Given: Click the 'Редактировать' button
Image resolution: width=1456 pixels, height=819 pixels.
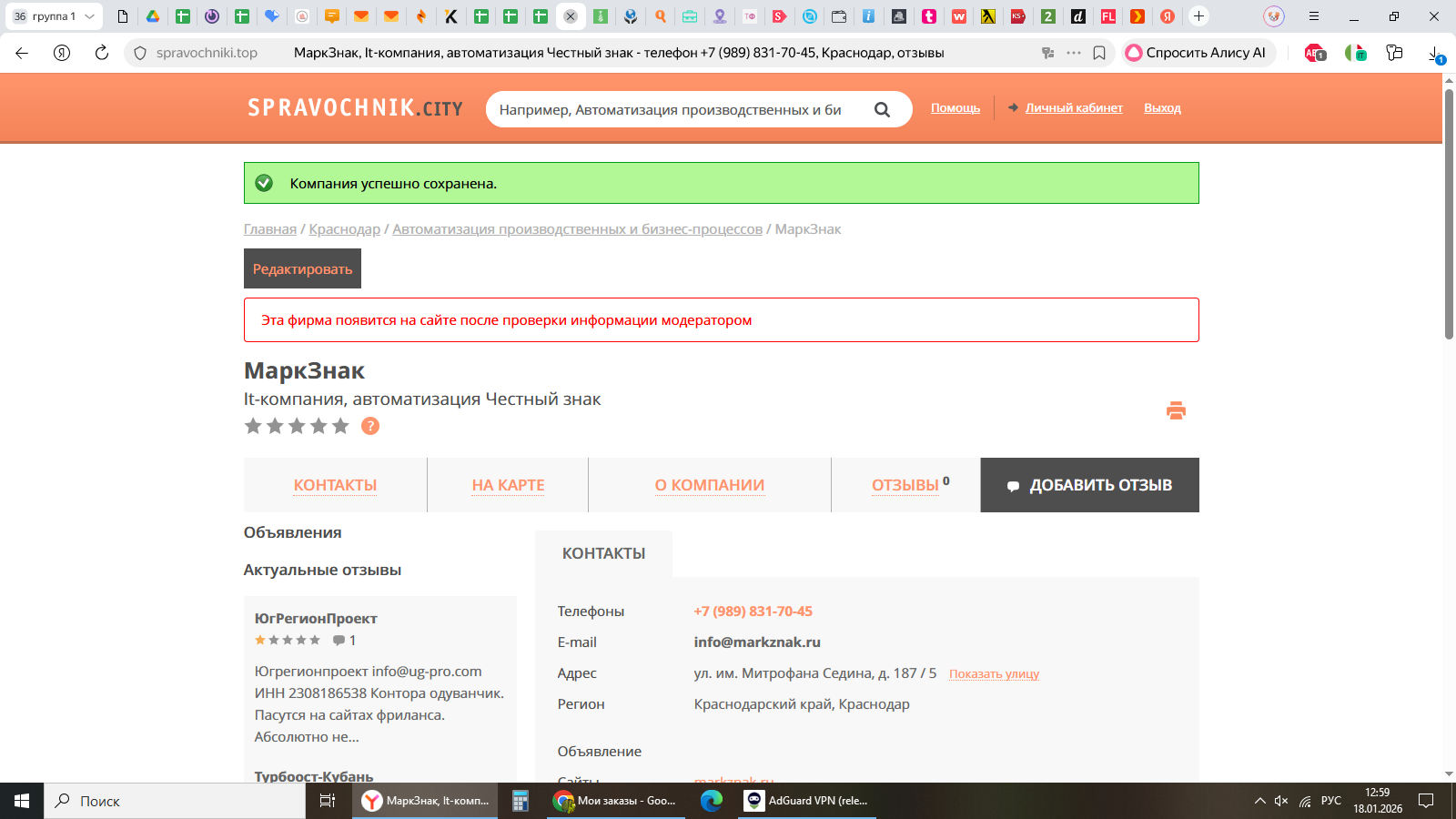Looking at the screenshot, I should tap(302, 268).
